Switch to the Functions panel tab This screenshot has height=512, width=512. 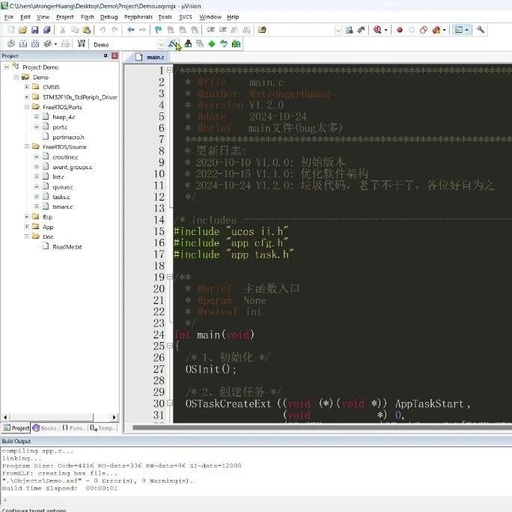tap(73, 428)
